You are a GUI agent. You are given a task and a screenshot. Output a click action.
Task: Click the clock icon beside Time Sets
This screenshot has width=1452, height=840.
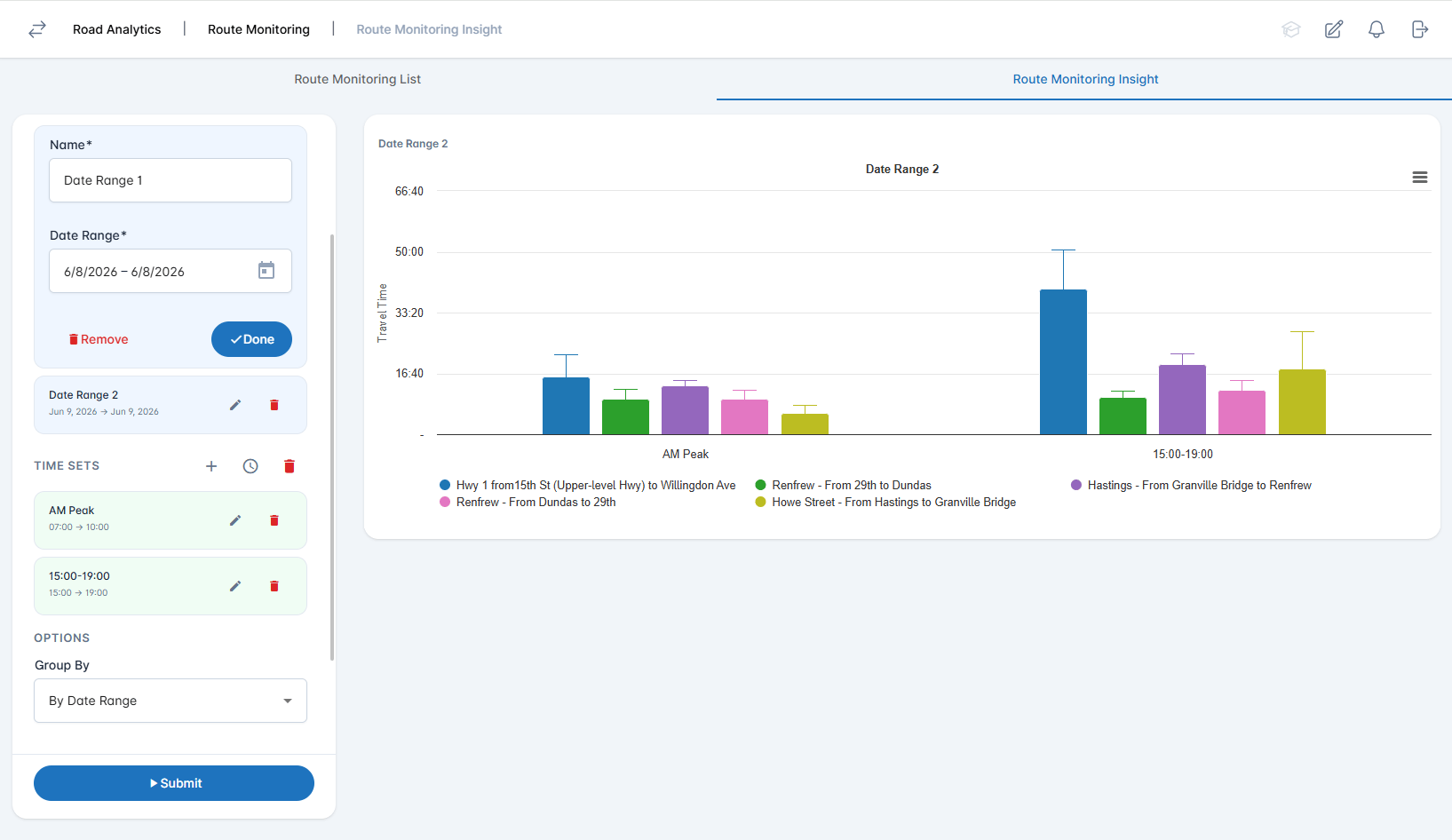coord(250,466)
